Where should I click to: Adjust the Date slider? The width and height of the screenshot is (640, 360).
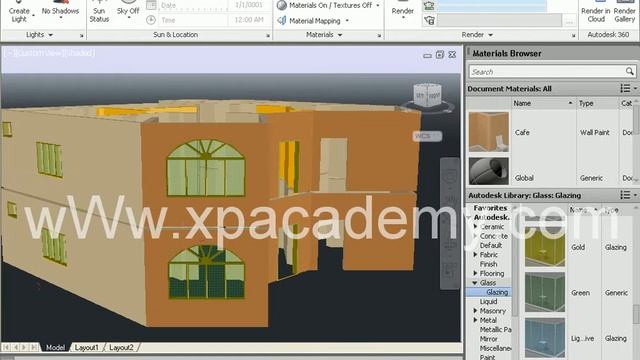(x=194, y=6)
